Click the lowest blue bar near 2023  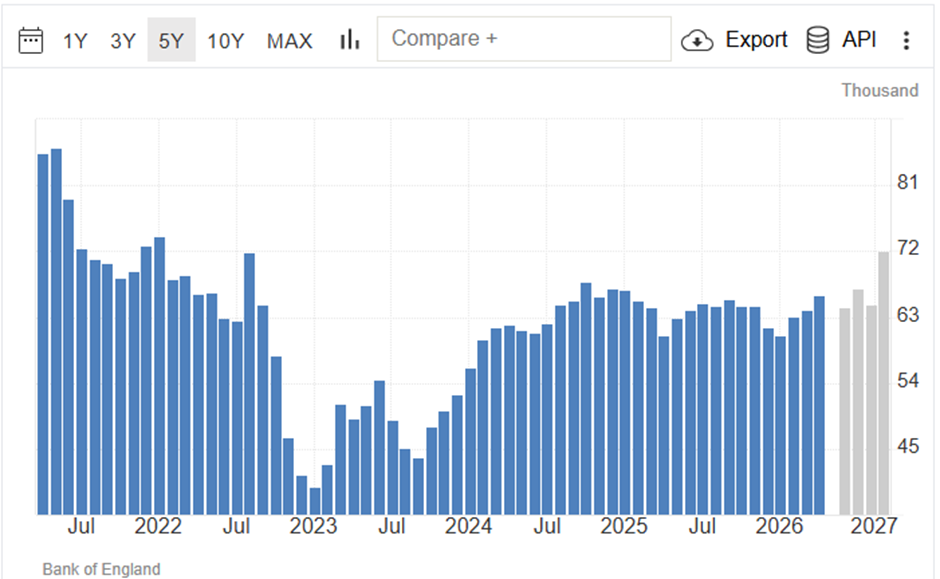(x=315, y=501)
